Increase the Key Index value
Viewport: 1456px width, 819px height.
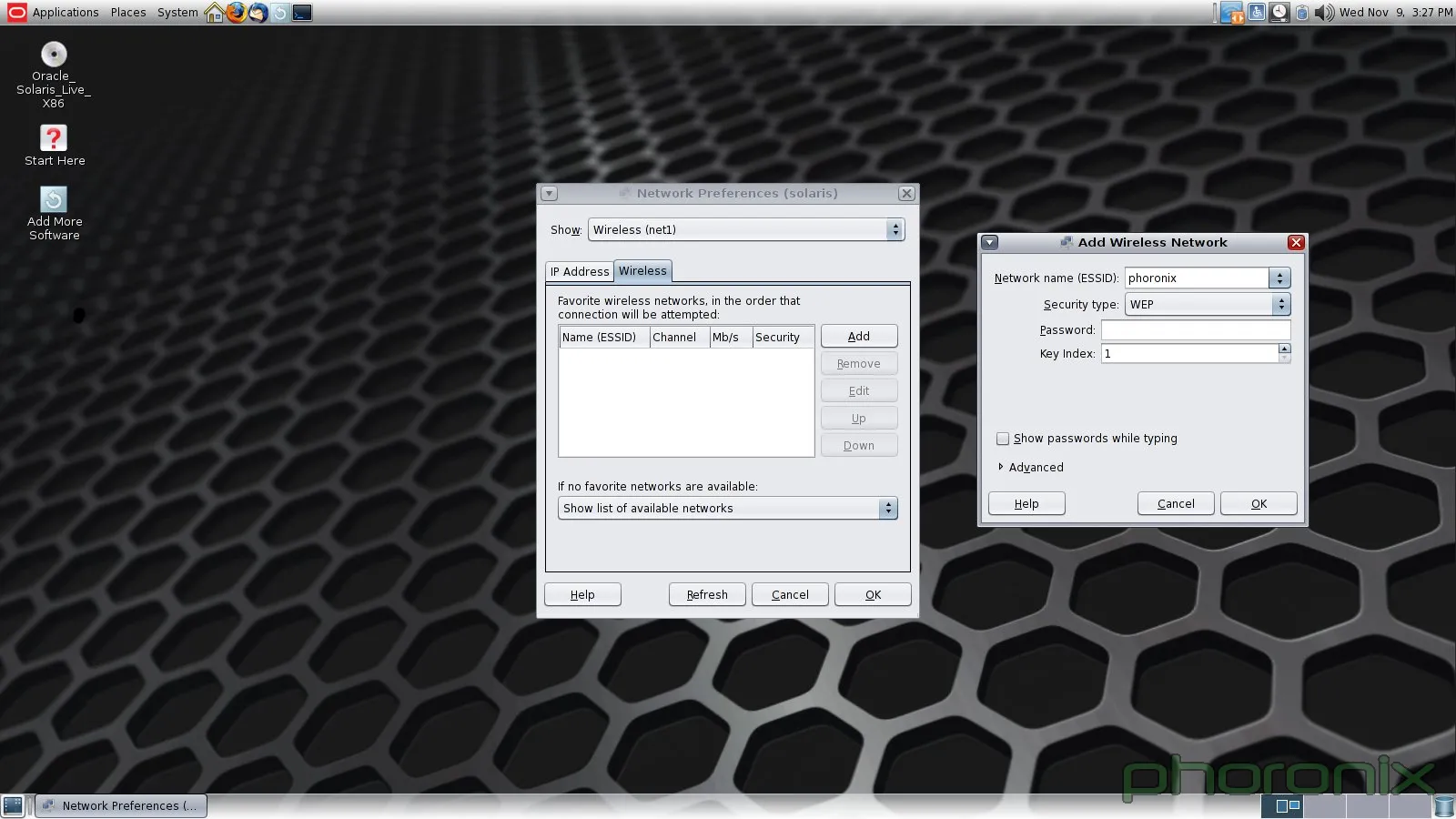[1284, 349]
